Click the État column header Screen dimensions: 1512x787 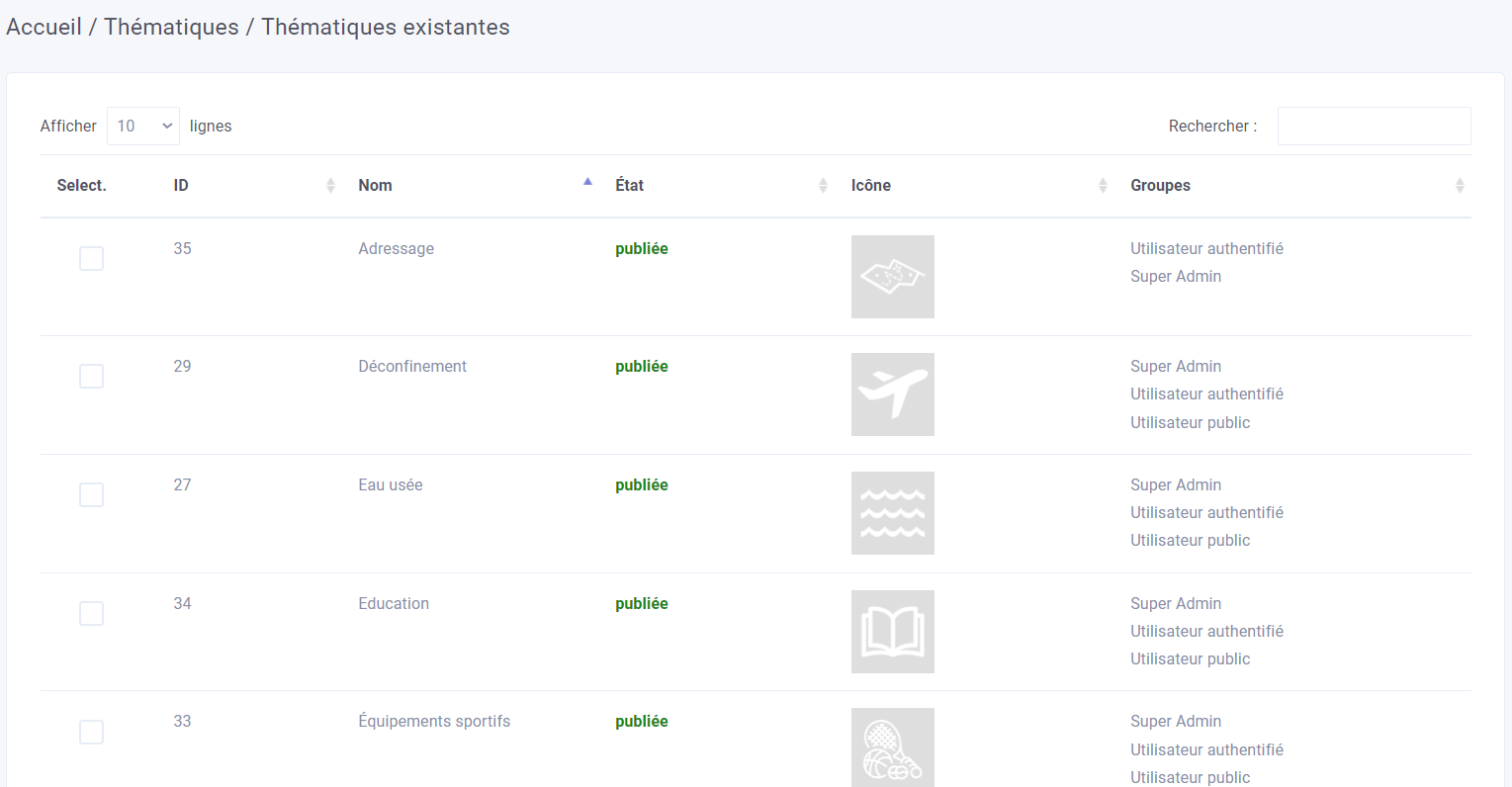[x=629, y=185]
